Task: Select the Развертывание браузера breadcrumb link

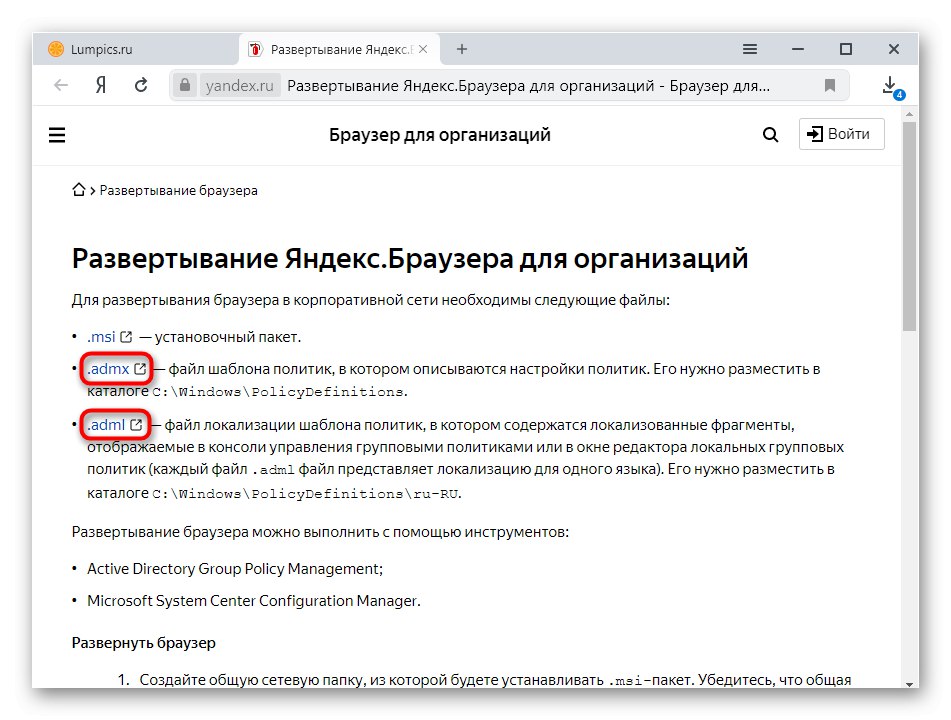Action: coord(176,189)
